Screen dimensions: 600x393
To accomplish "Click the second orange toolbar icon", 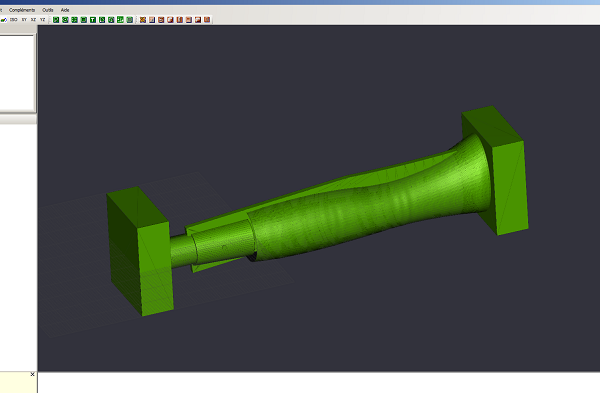I will click(152, 20).
